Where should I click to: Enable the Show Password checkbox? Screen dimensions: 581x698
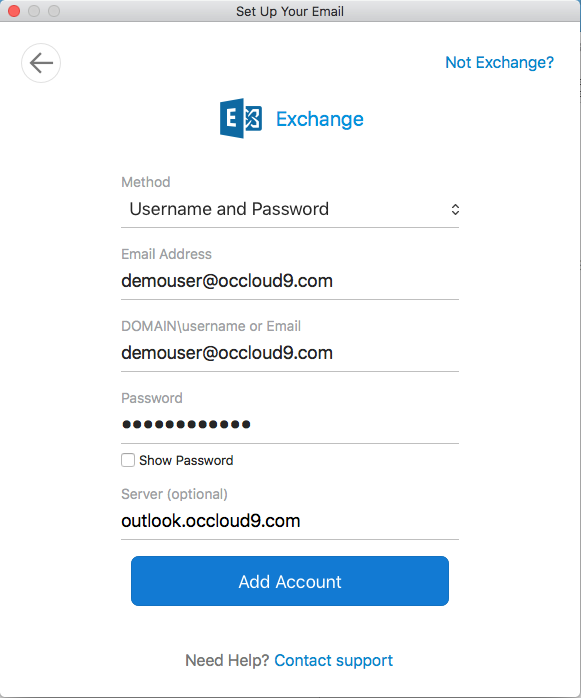tap(128, 460)
